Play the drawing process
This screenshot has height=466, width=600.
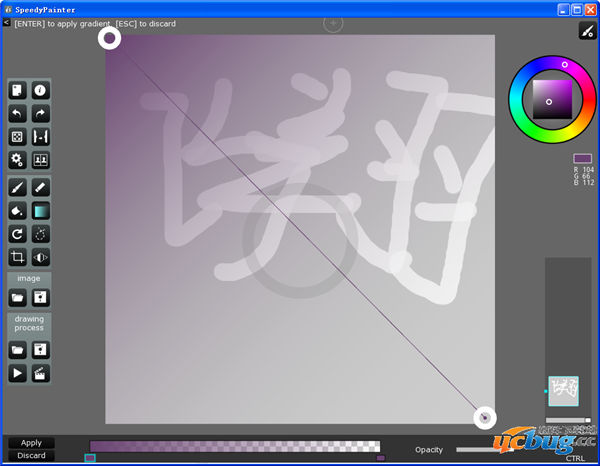coord(17,373)
